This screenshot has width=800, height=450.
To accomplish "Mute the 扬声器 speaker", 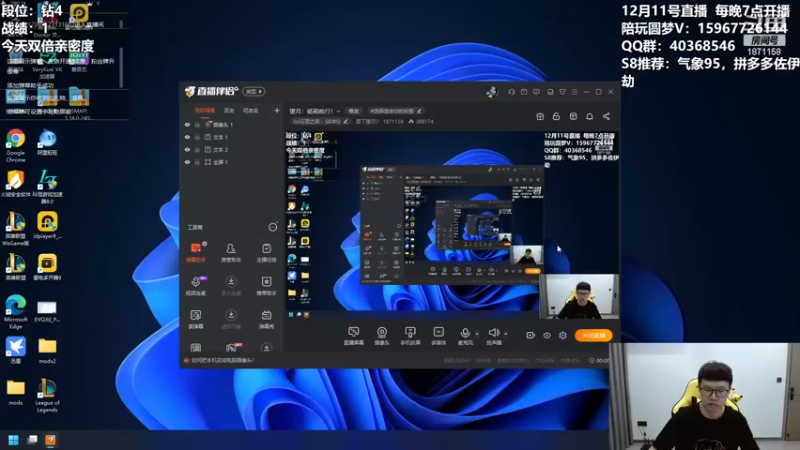I will pos(493,336).
